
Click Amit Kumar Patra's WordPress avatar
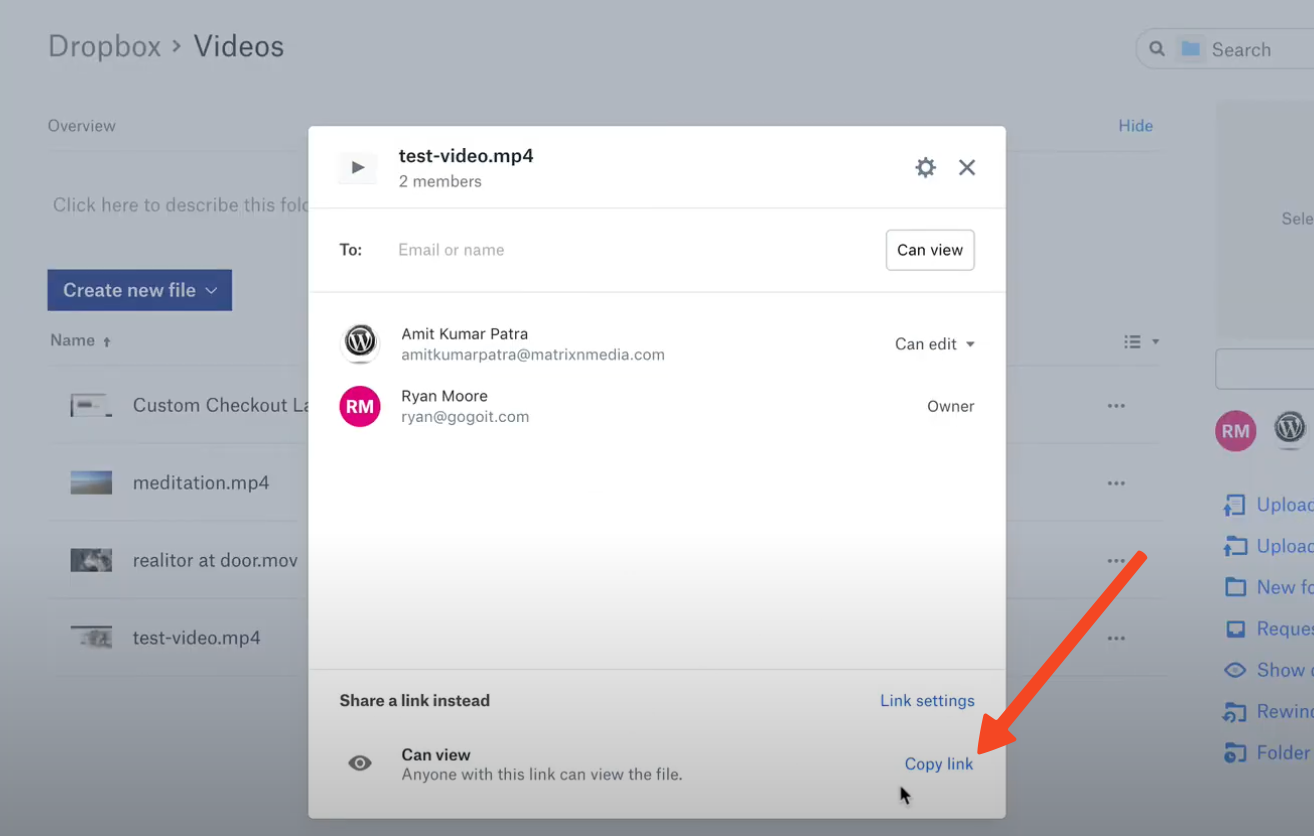(360, 343)
